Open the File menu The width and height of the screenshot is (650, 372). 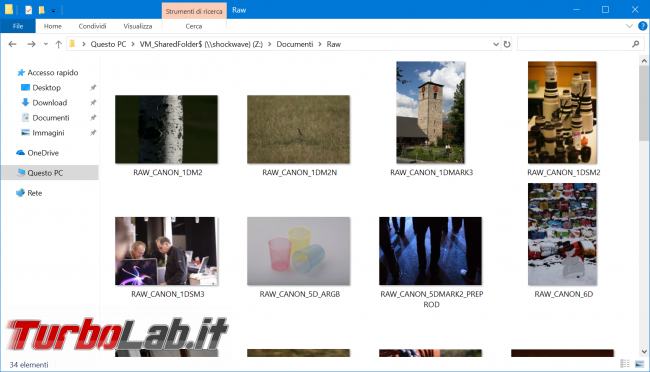click(x=18, y=26)
